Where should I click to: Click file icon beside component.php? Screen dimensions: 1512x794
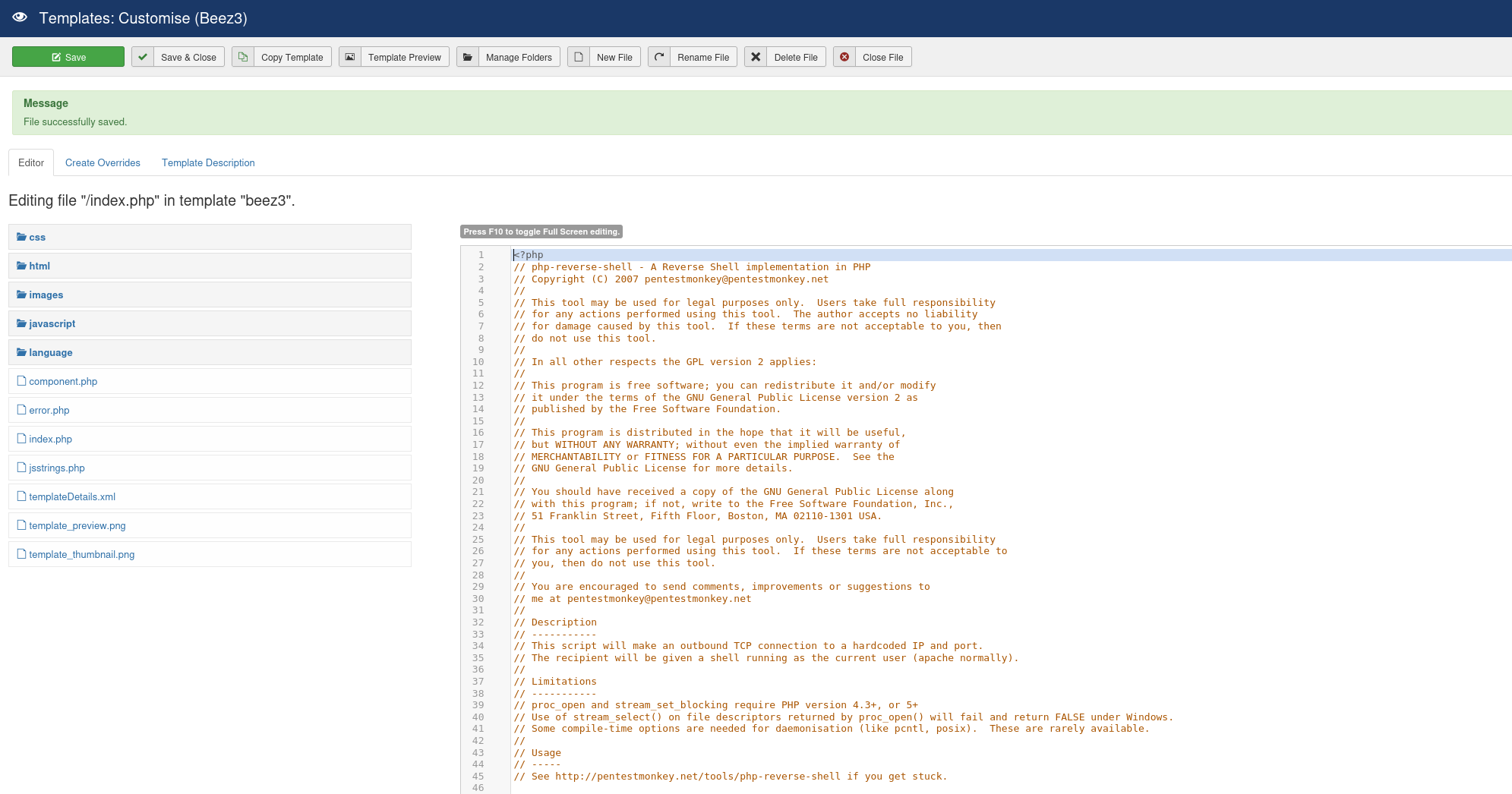click(21, 380)
